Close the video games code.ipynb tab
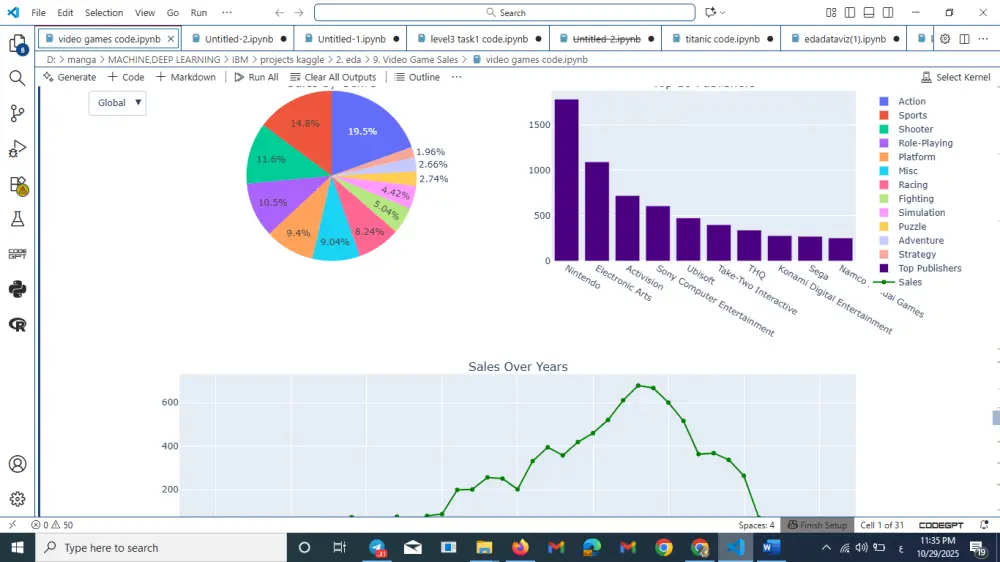Viewport: 1000px width, 562px height. [171, 39]
